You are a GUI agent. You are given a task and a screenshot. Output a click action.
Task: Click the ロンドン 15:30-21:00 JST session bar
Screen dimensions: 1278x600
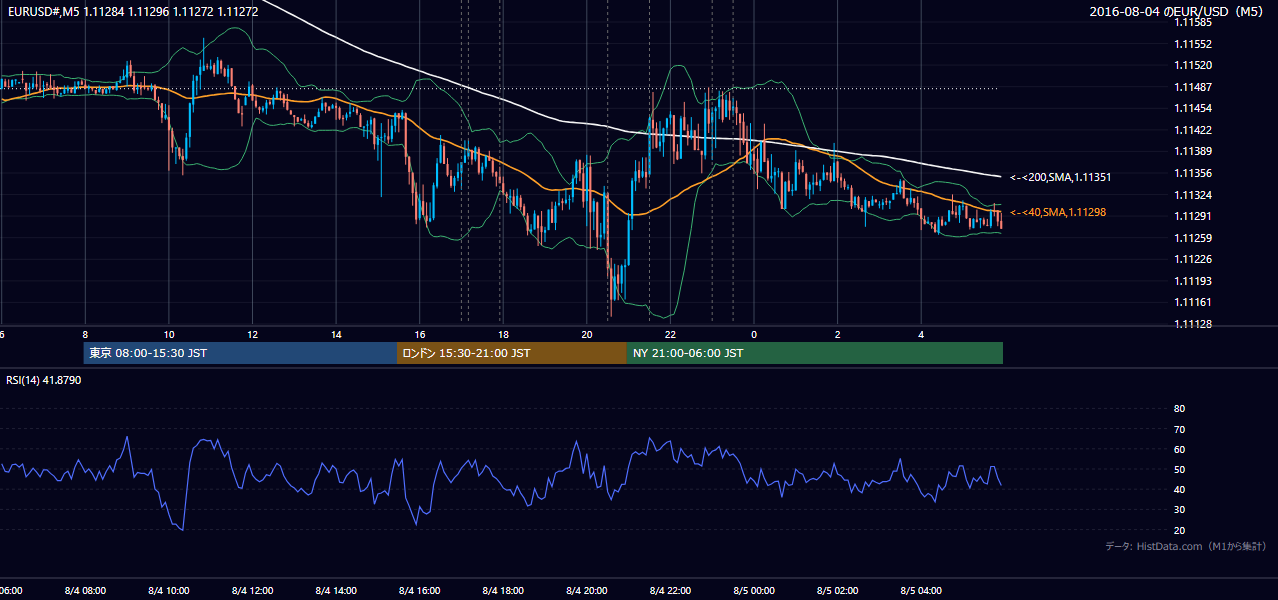[512, 353]
